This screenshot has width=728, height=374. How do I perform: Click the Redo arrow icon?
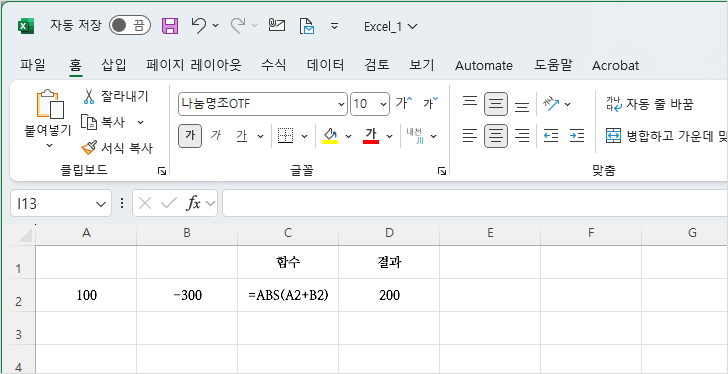239,26
